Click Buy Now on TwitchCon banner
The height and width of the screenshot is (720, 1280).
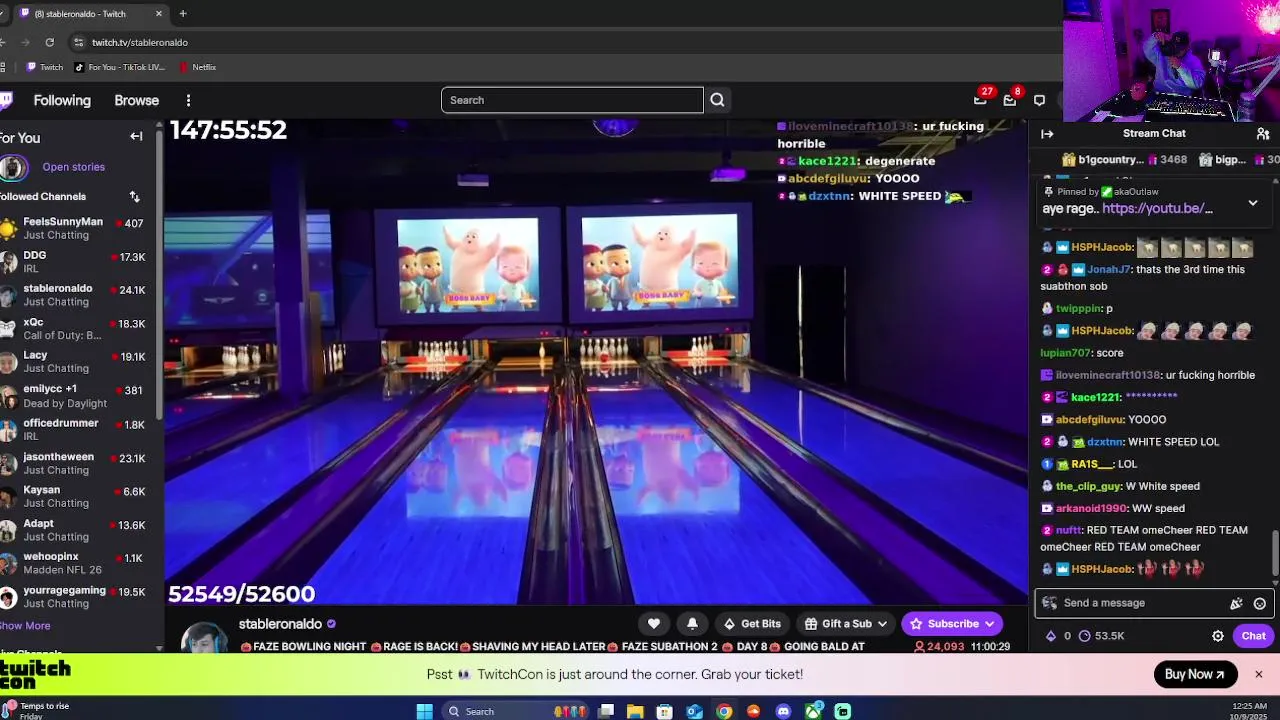[1194, 674]
